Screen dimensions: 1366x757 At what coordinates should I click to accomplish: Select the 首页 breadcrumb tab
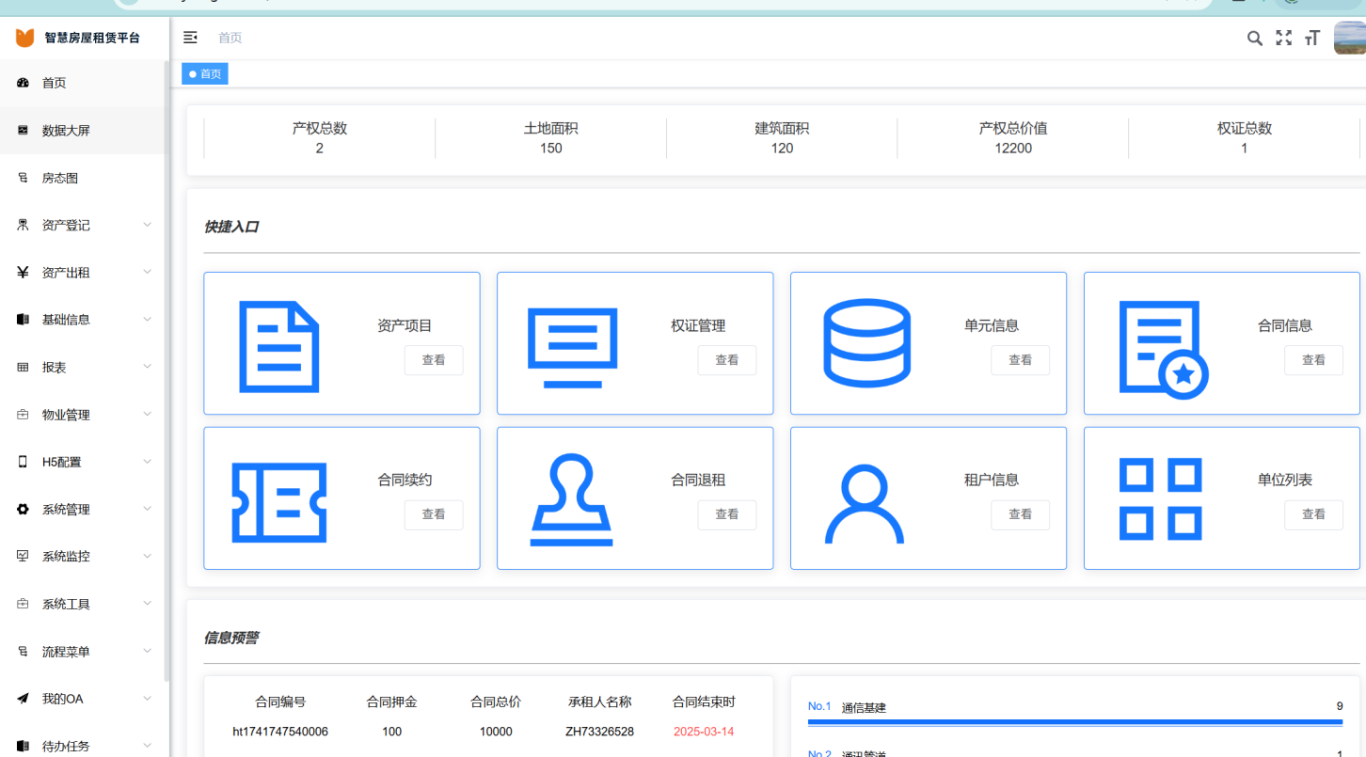tap(204, 73)
